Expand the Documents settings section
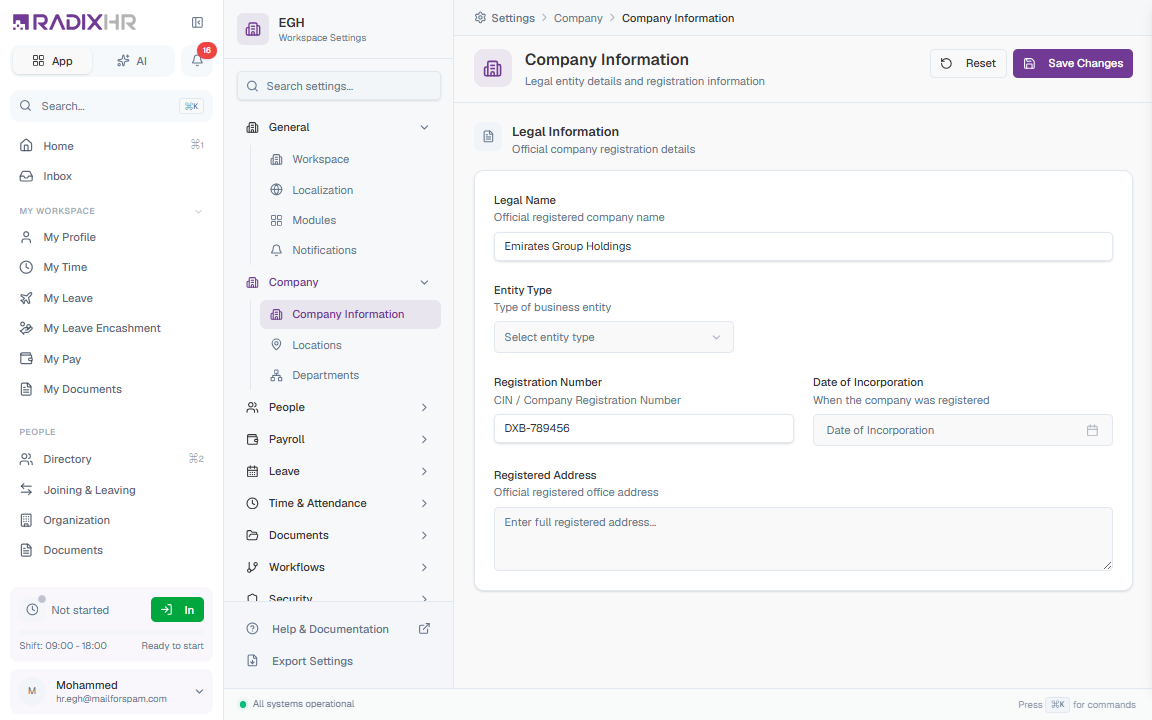This screenshot has height=720, width=1152. (424, 535)
